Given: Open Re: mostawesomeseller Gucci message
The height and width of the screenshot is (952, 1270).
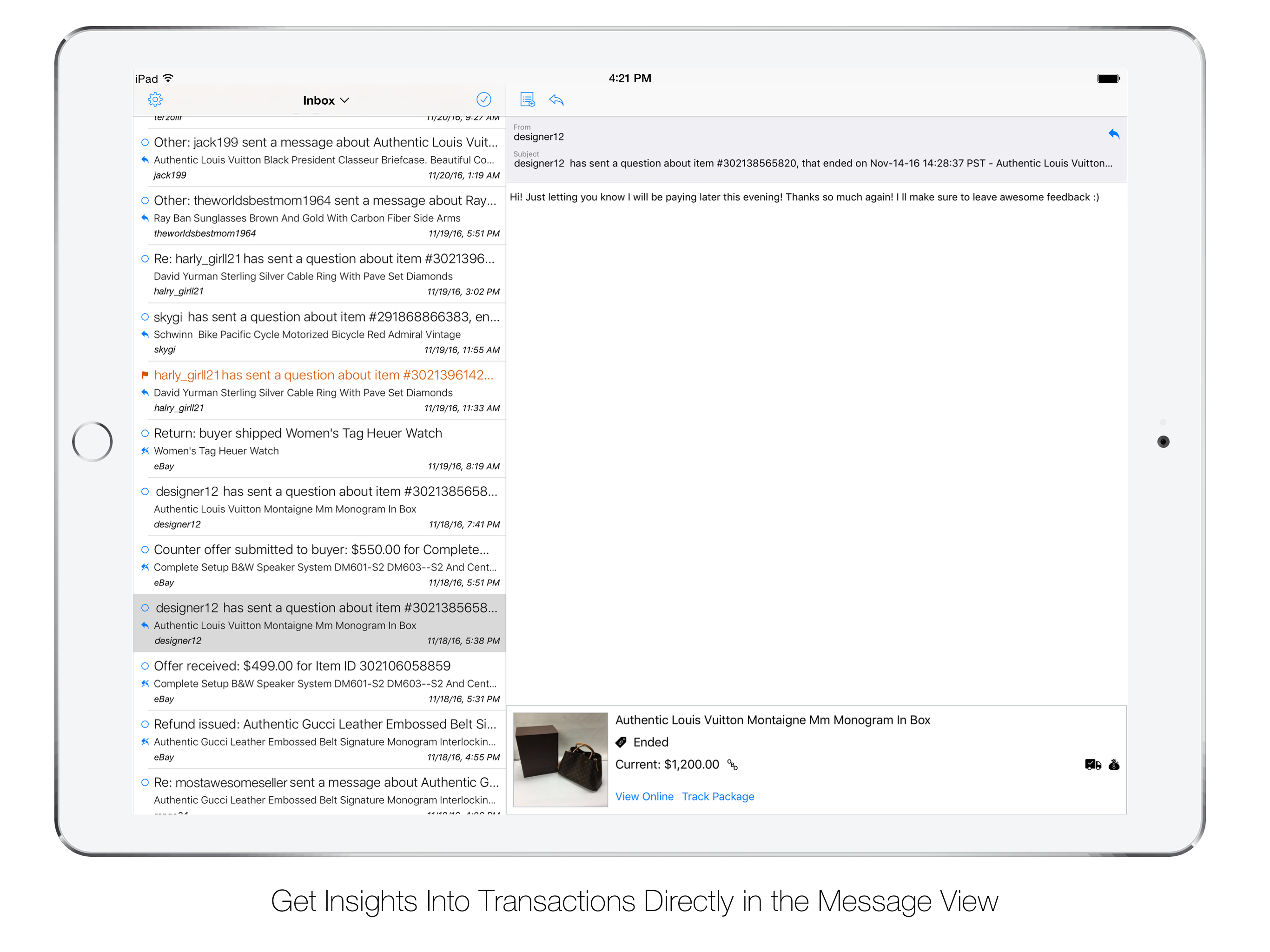Looking at the screenshot, I should [x=320, y=792].
